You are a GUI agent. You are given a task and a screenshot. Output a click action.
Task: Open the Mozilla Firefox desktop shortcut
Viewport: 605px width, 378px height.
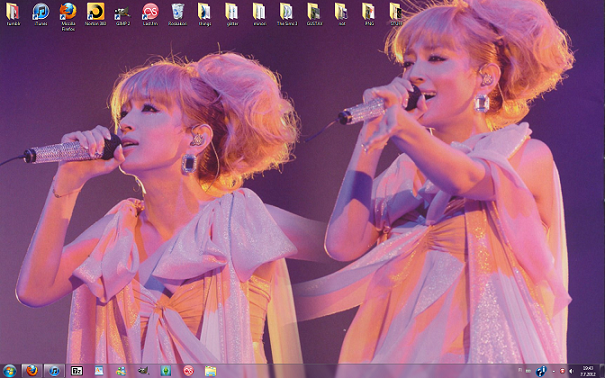(68, 16)
